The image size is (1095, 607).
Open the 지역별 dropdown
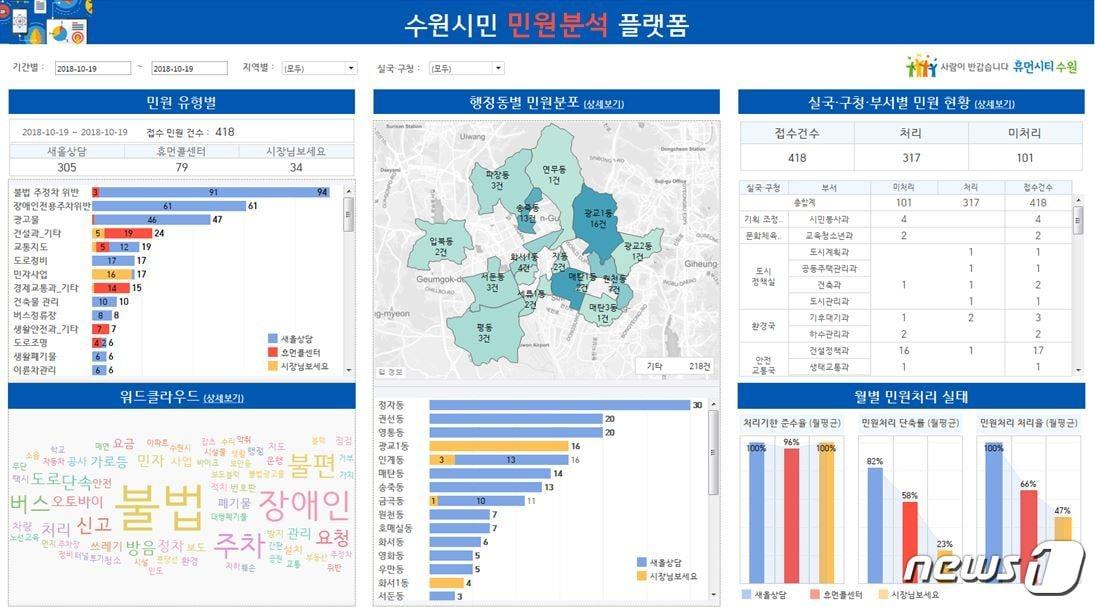322,67
